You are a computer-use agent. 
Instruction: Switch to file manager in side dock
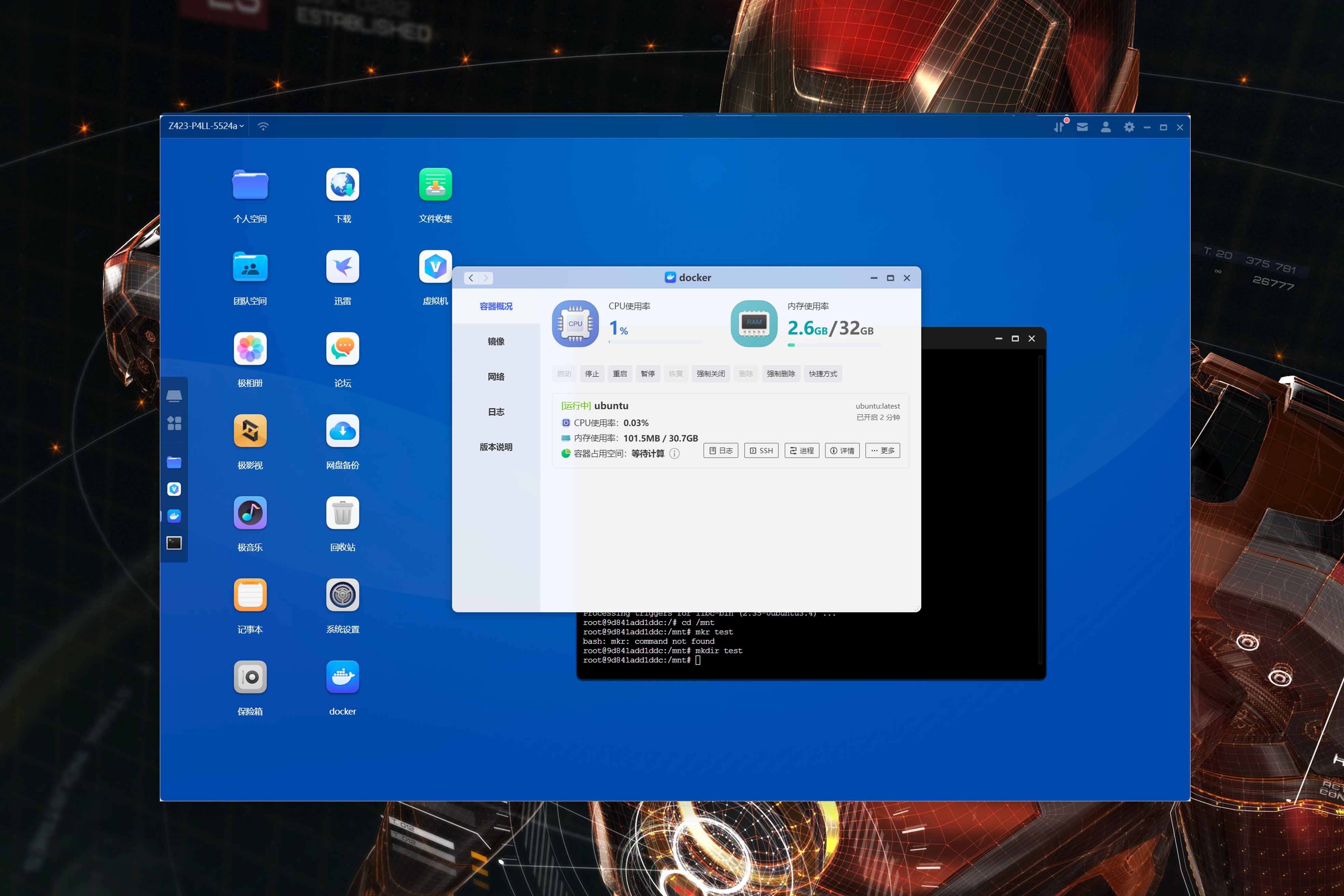click(174, 462)
